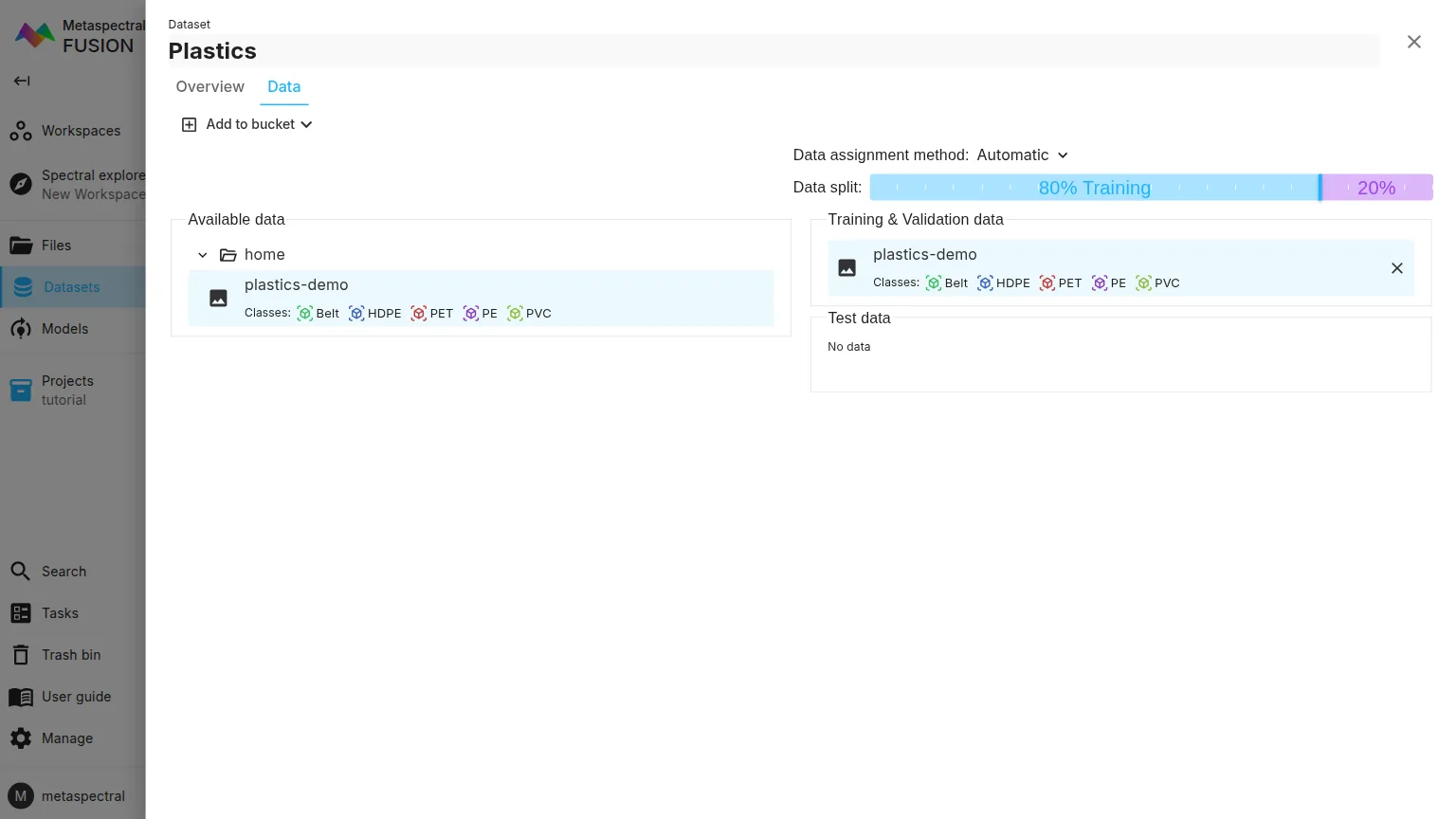Open Workspaces from the sidebar icon
Image resolution: width=1456 pixels, height=819 pixels.
pyautogui.click(x=21, y=131)
